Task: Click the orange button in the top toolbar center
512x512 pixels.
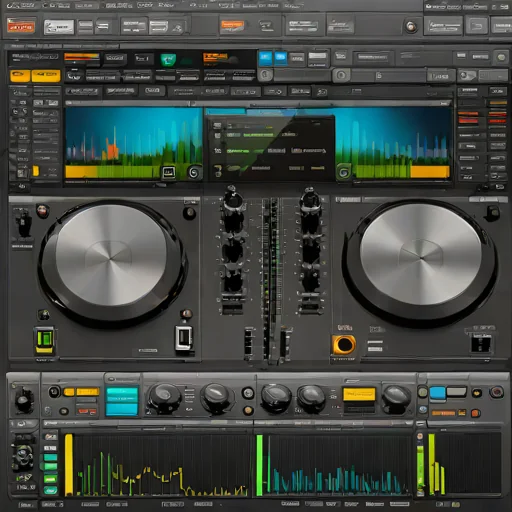Action: 232,25
